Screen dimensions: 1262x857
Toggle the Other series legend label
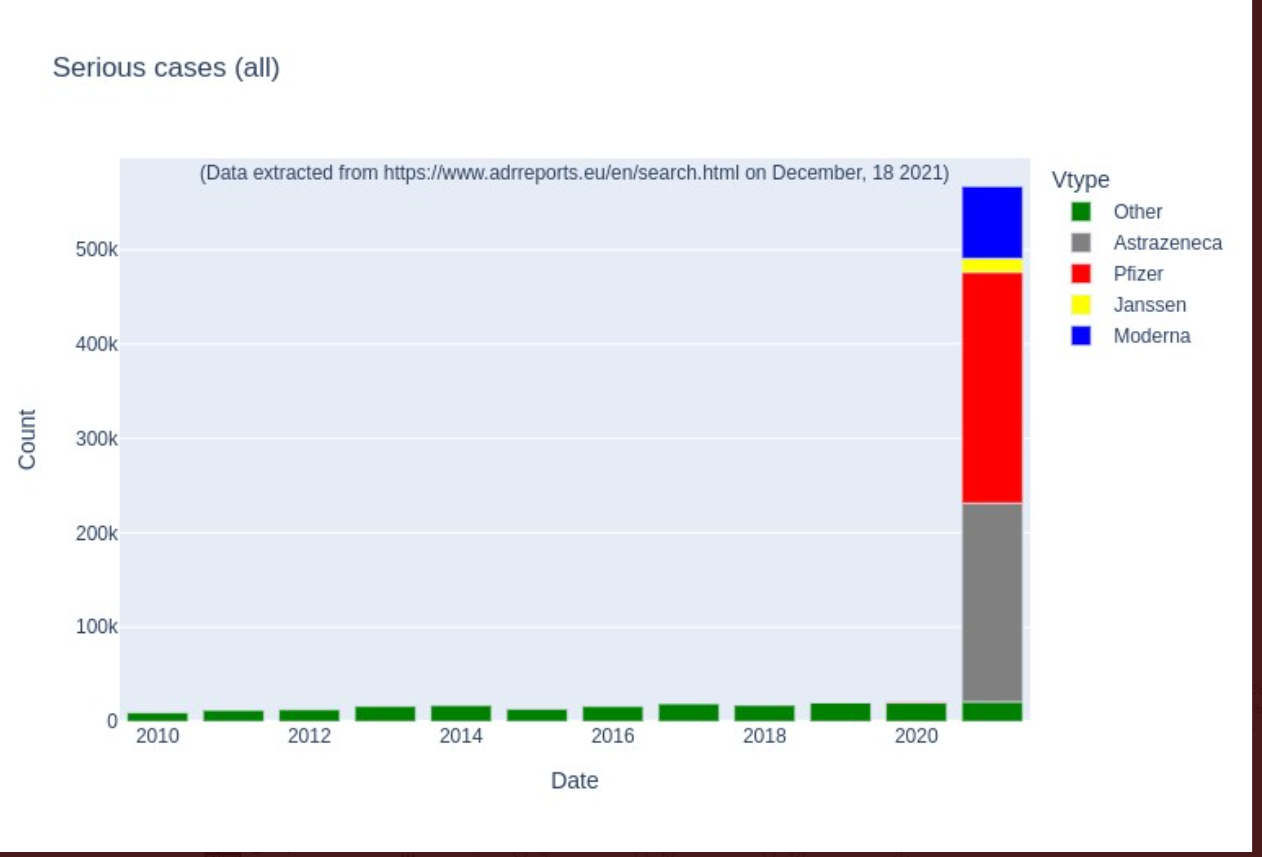click(x=1137, y=212)
